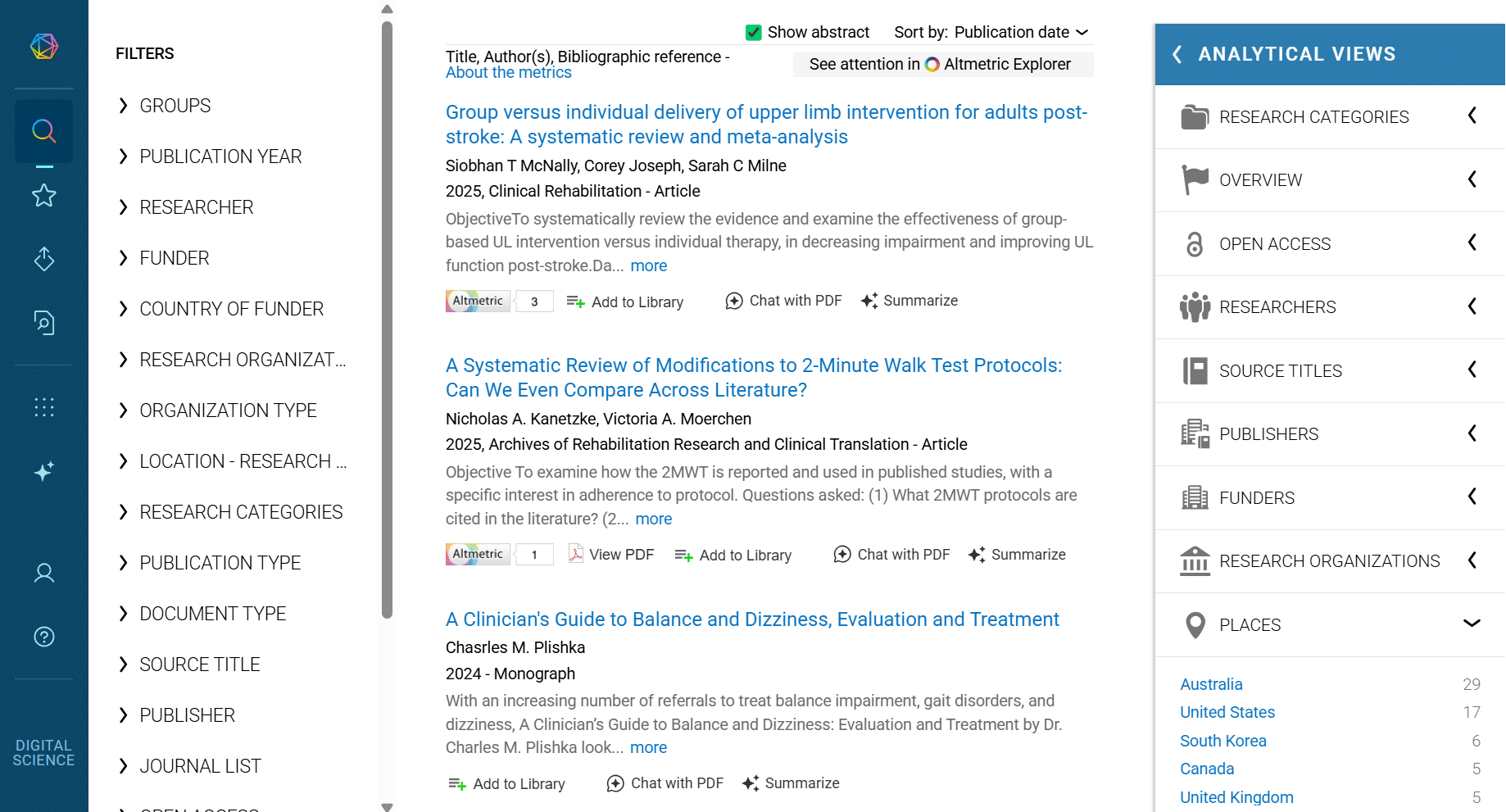Collapse the Places analytical view
Screen dimensions: 1506x812
(x=1472, y=624)
